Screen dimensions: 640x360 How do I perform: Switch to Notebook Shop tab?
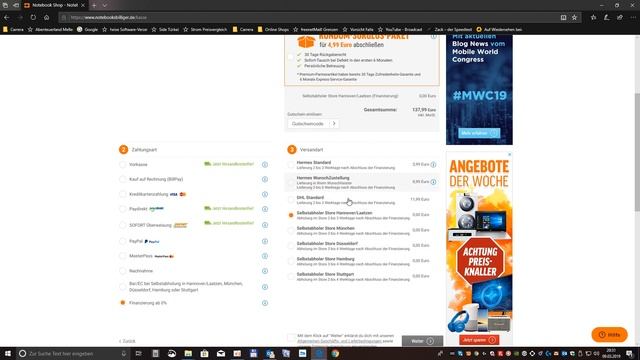[54, 5]
